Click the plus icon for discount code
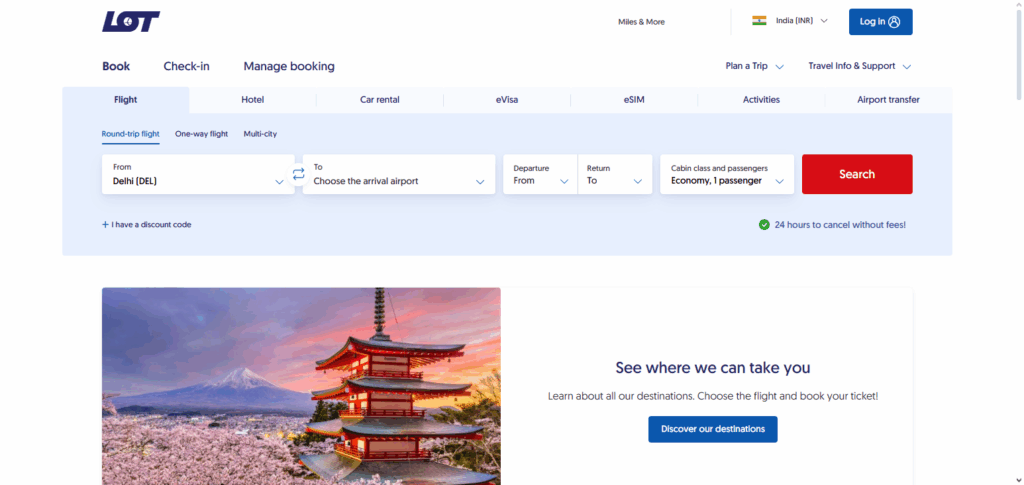 (x=105, y=225)
